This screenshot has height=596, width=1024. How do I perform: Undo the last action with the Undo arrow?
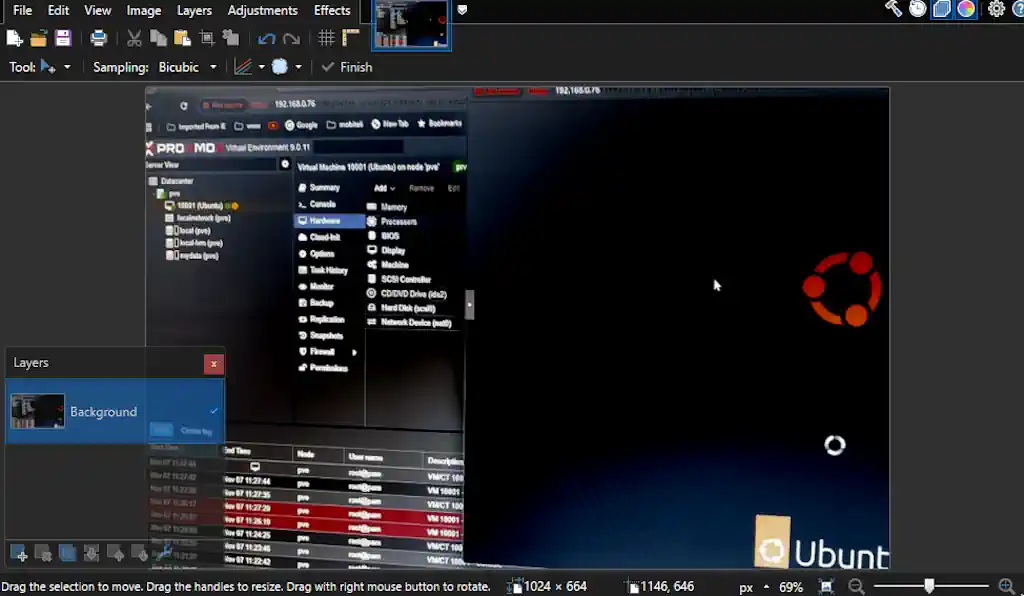click(266, 39)
